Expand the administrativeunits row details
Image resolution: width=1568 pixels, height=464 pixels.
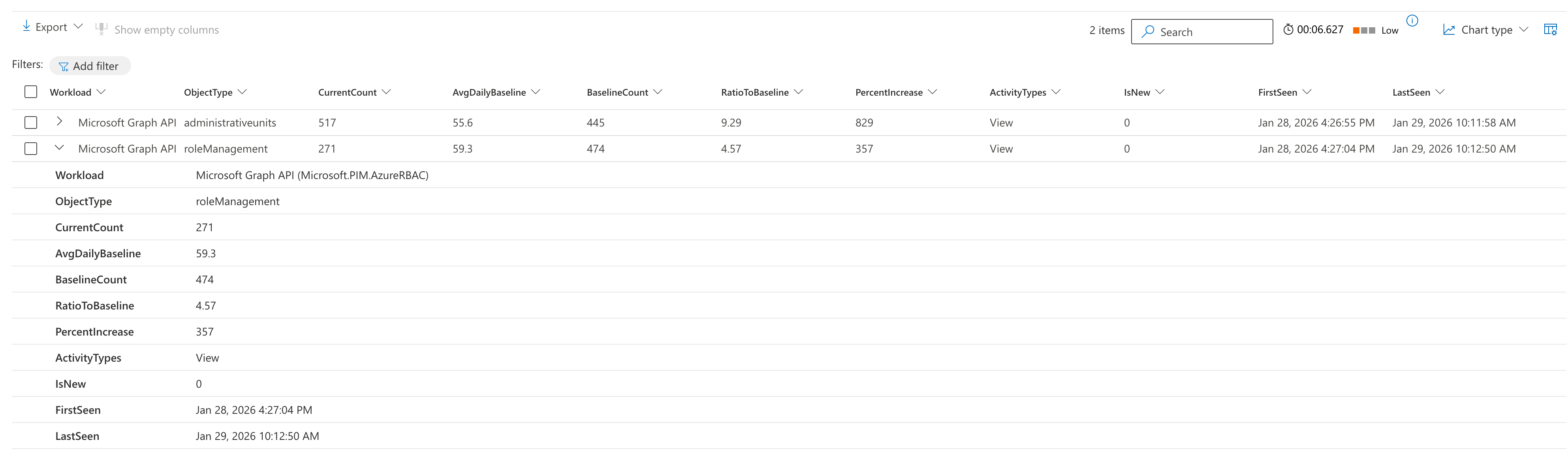tap(59, 122)
